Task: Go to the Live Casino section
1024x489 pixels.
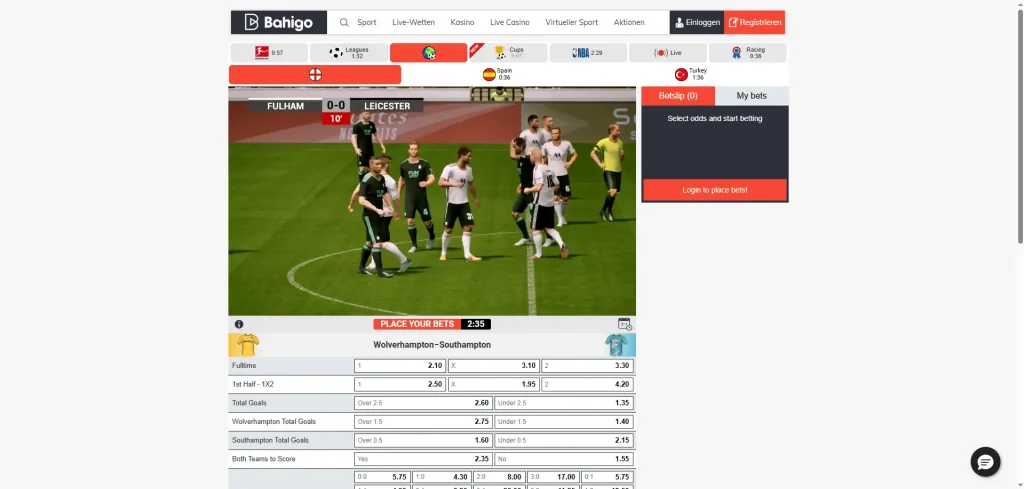Action: pos(510,22)
